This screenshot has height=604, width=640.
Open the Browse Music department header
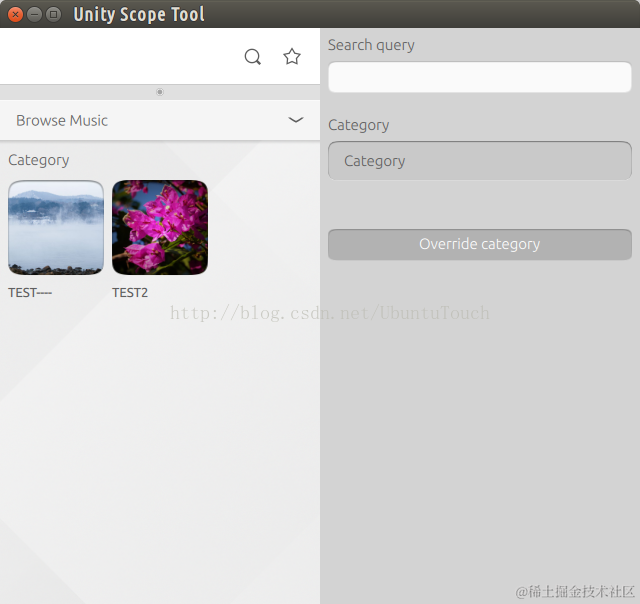tap(160, 120)
